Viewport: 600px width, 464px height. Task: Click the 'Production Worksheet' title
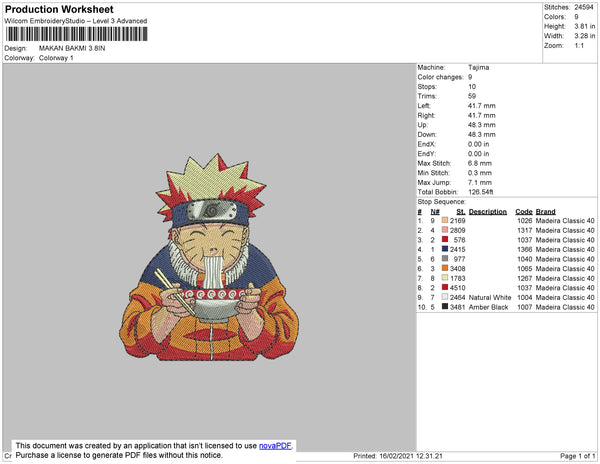(x=59, y=10)
